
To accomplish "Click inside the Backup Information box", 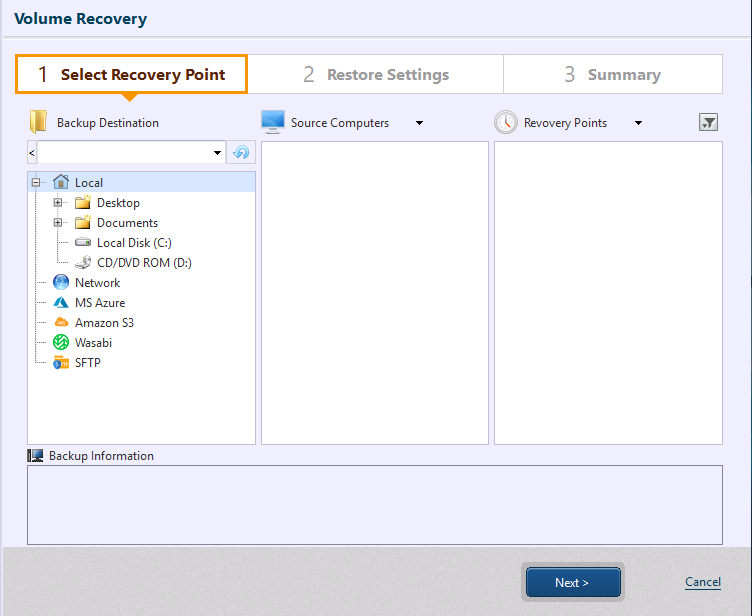I will (x=374, y=504).
